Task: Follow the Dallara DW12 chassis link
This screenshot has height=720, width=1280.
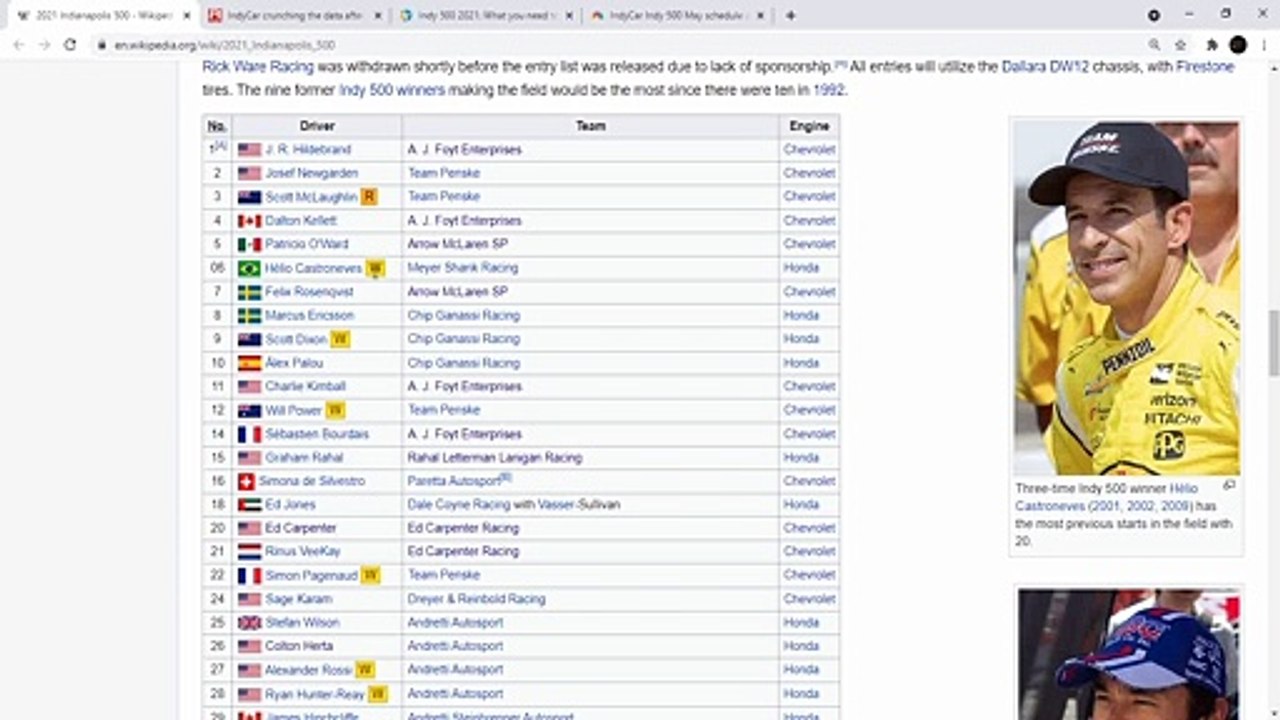Action: pyautogui.click(x=1045, y=67)
